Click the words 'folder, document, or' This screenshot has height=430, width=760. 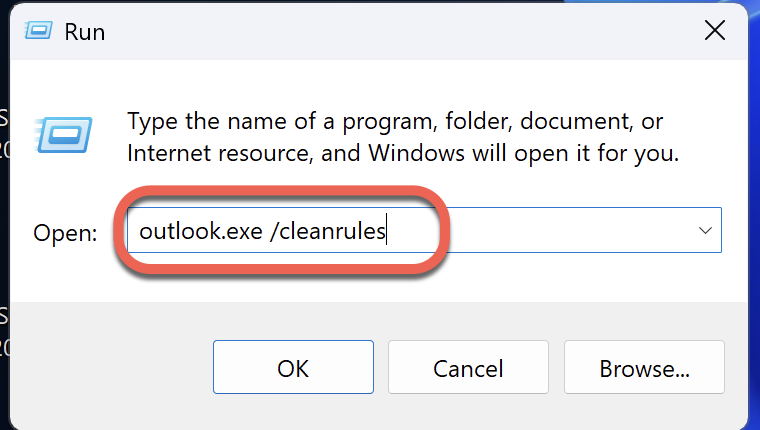pyautogui.click(x=552, y=123)
